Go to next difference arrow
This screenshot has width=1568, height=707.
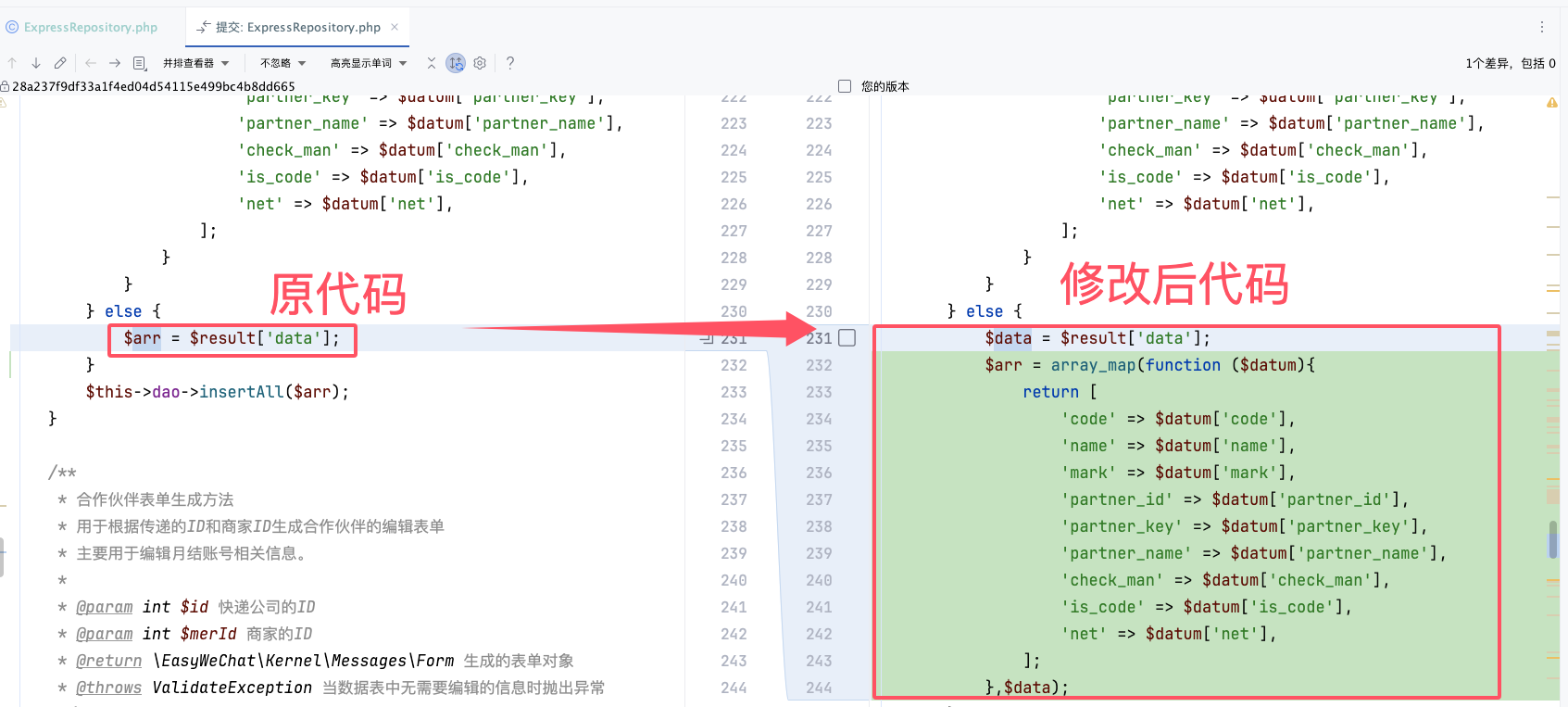[36, 63]
